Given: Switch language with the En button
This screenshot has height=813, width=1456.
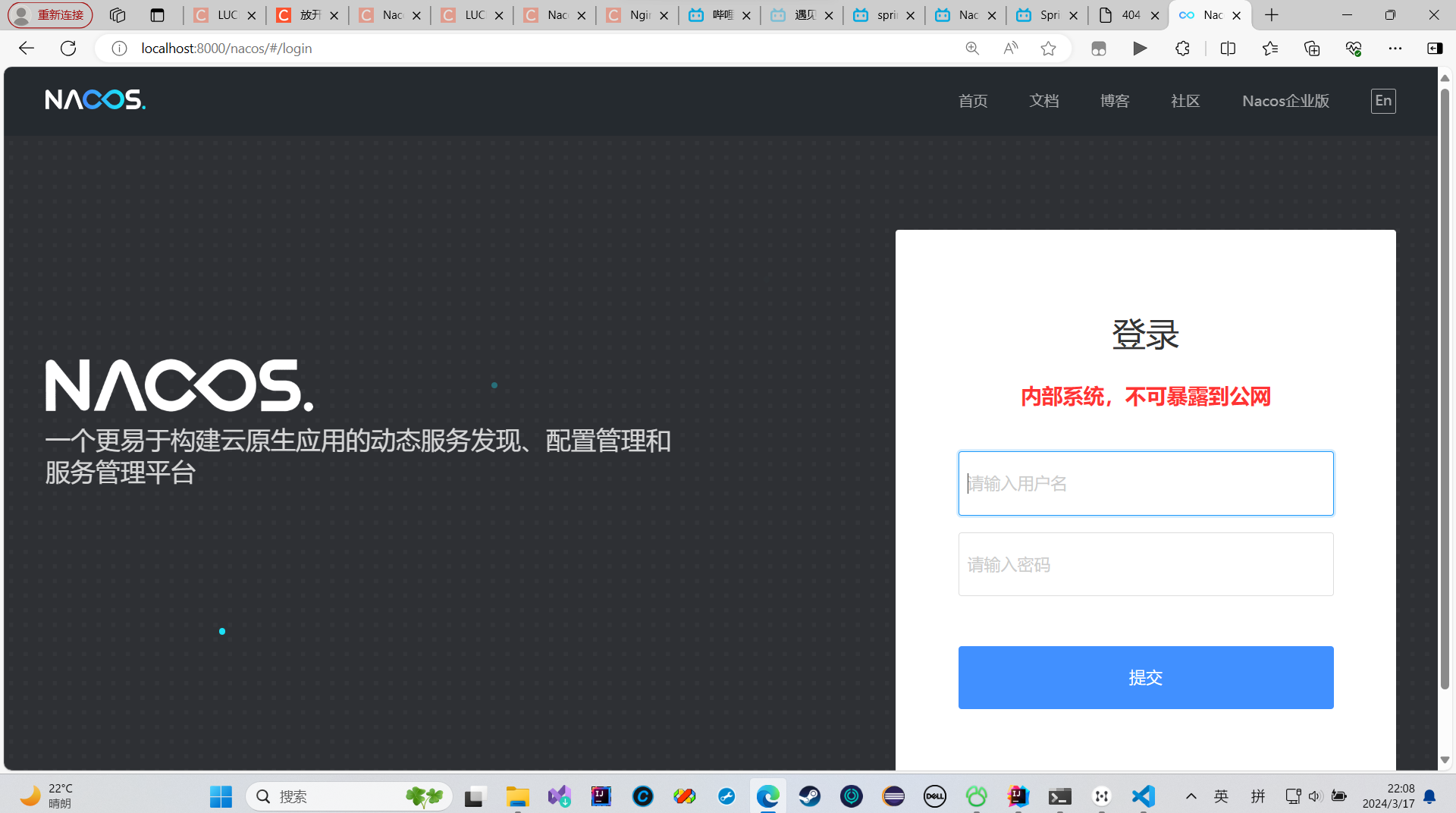Looking at the screenshot, I should tap(1383, 101).
